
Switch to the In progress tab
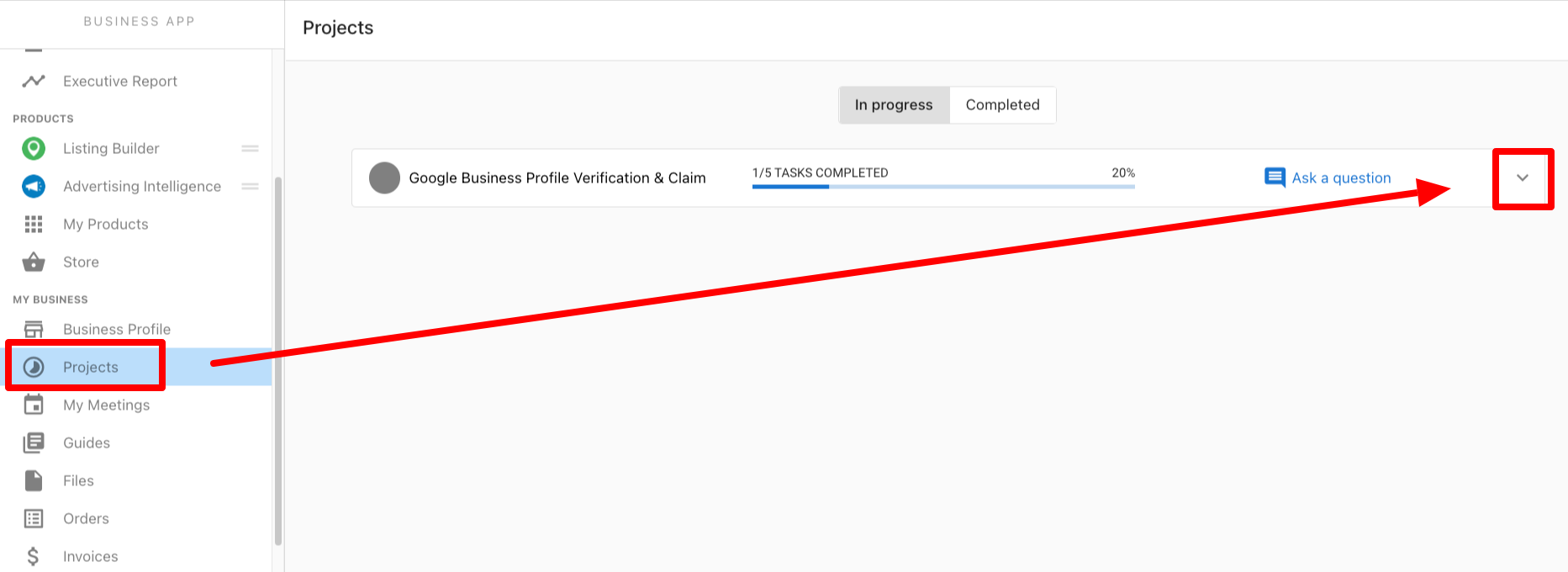coord(894,105)
